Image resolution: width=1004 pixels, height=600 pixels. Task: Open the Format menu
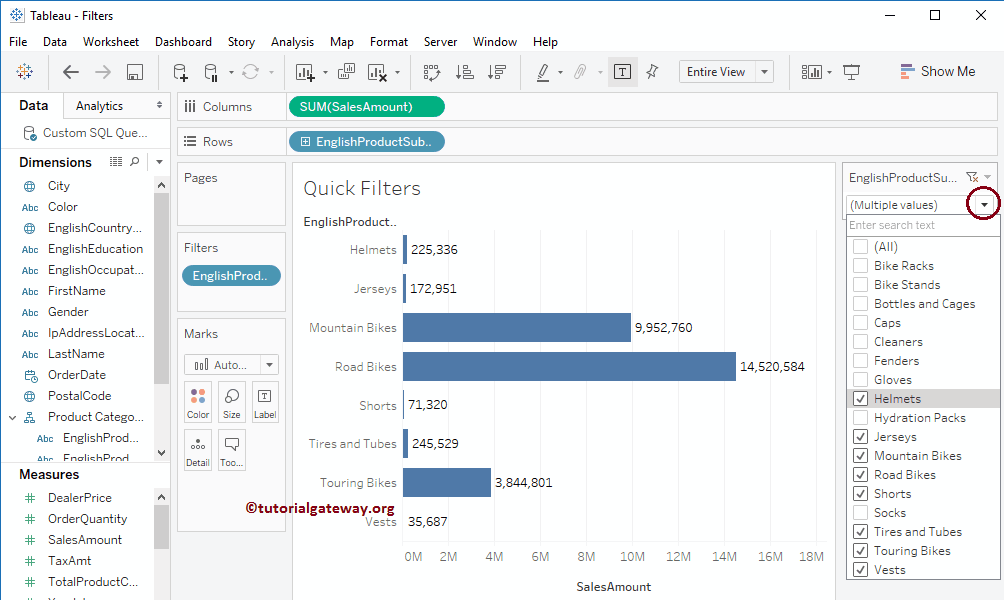pyautogui.click(x=389, y=42)
